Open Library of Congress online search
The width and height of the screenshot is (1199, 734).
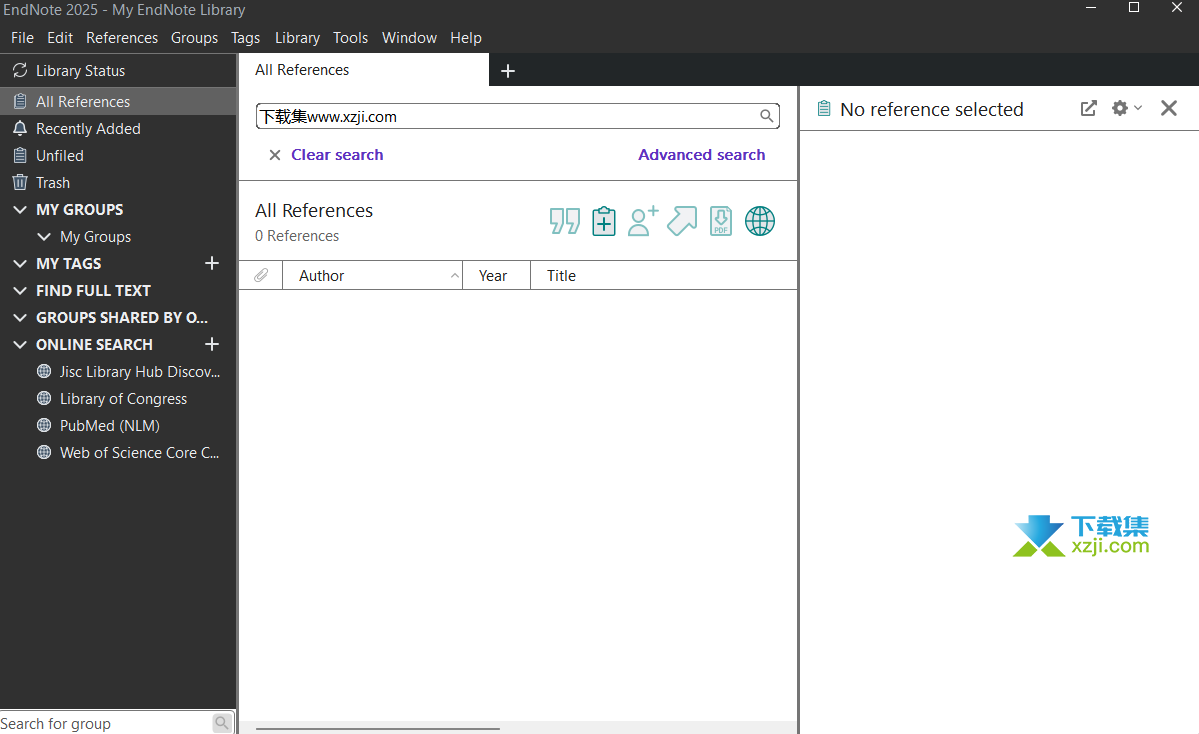[x=123, y=398]
